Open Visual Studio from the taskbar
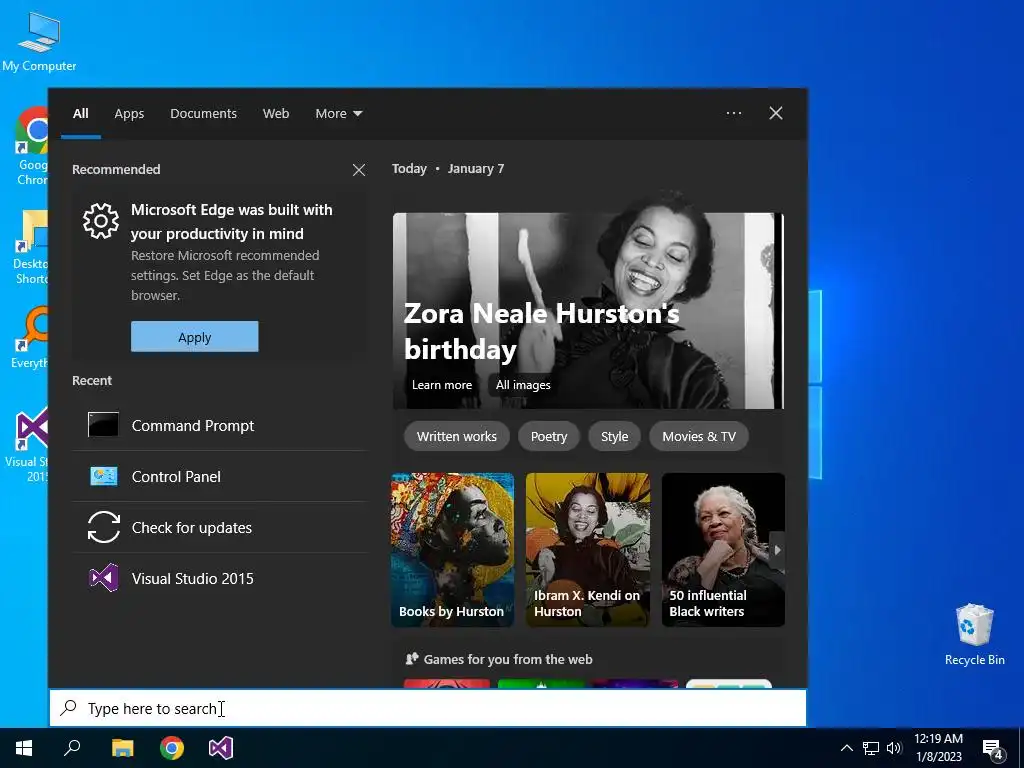Image resolution: width=1024 pixels, height=768 pixels. click(x=221, y=748)
